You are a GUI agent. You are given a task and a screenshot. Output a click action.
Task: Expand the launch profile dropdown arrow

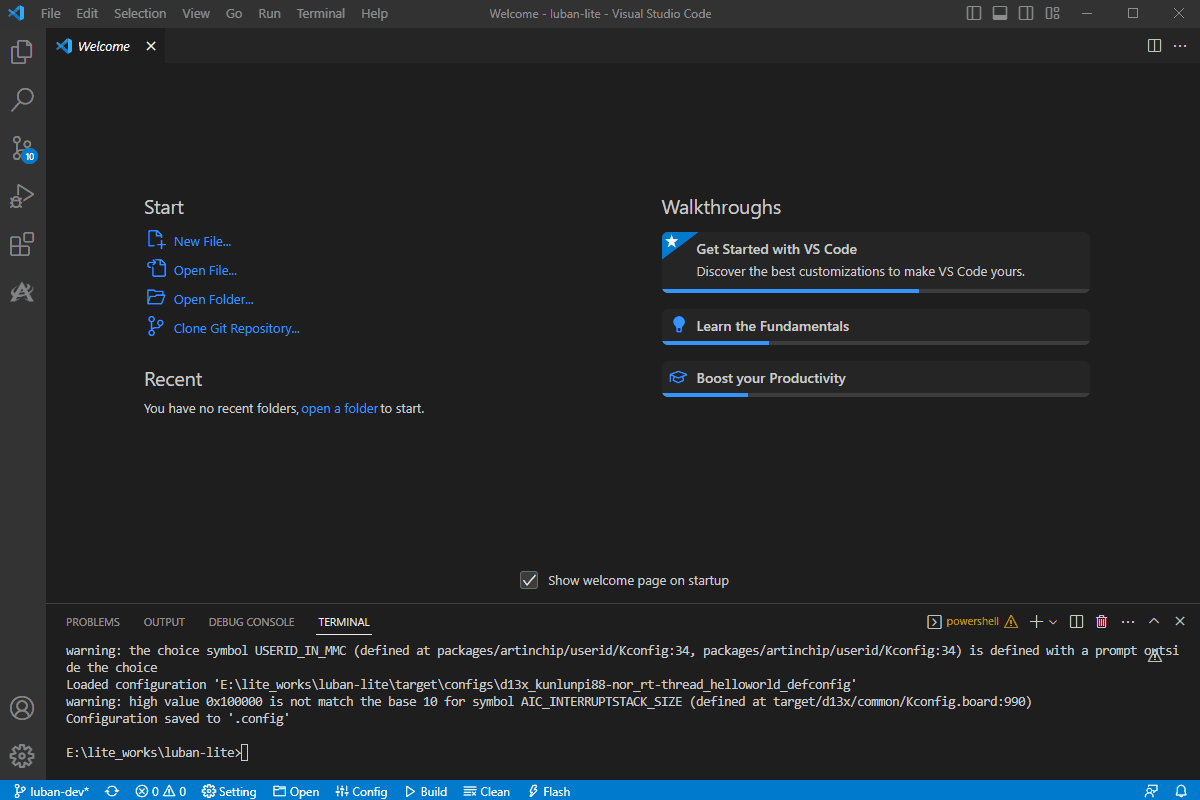pyautogui.click(x=1053, y=621)
